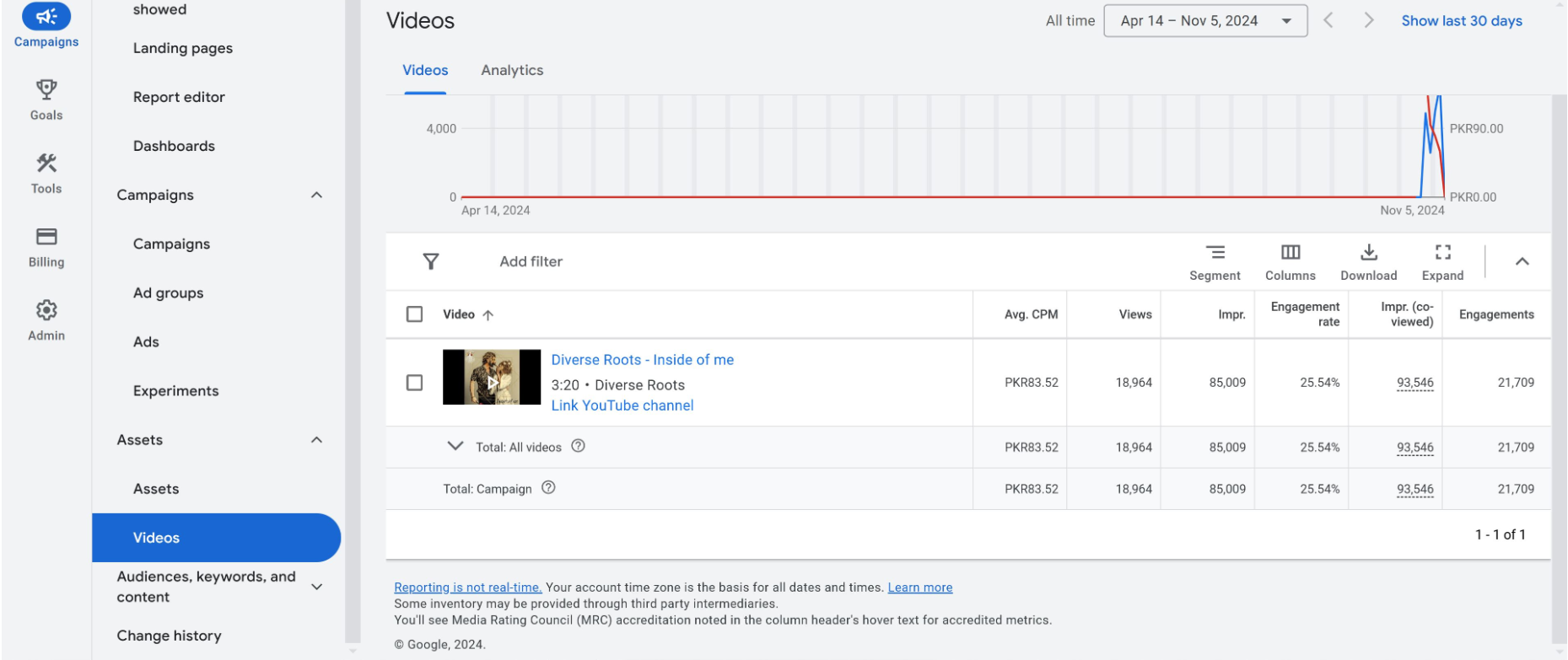Expand table to full screen
The height and width of the screenshot is (660, 1568).
[x=1442, y=252]
